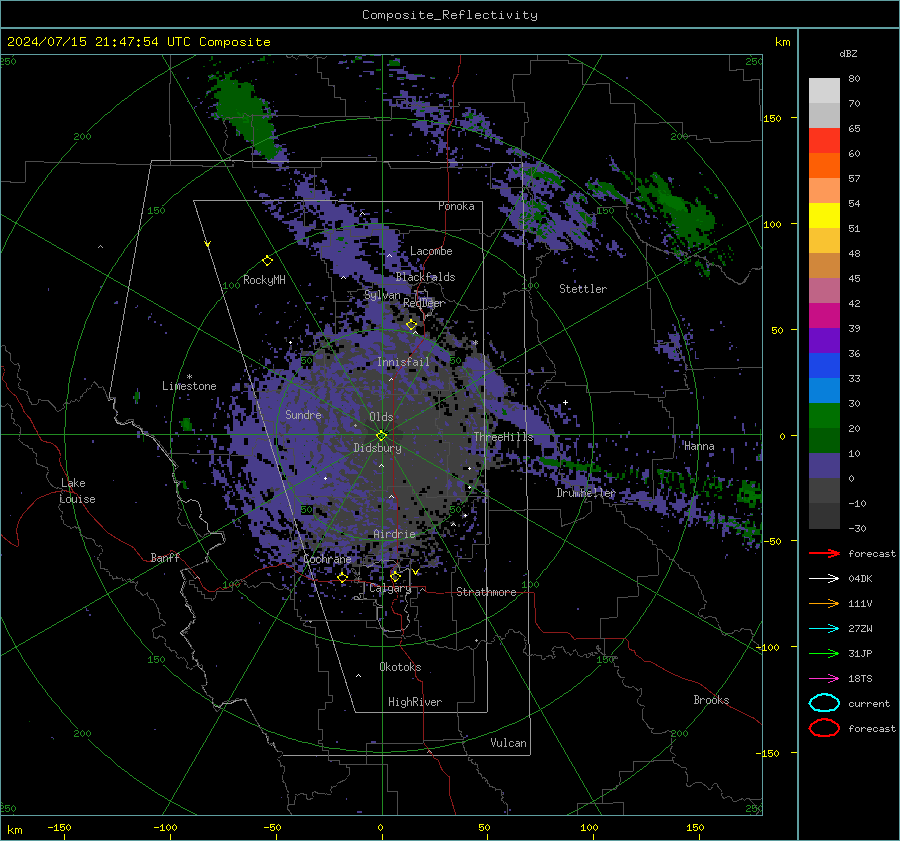Click the 04DK legend label
Viewport: 900px width, 841px height.
pyautogui.click(x=860, y=579)
